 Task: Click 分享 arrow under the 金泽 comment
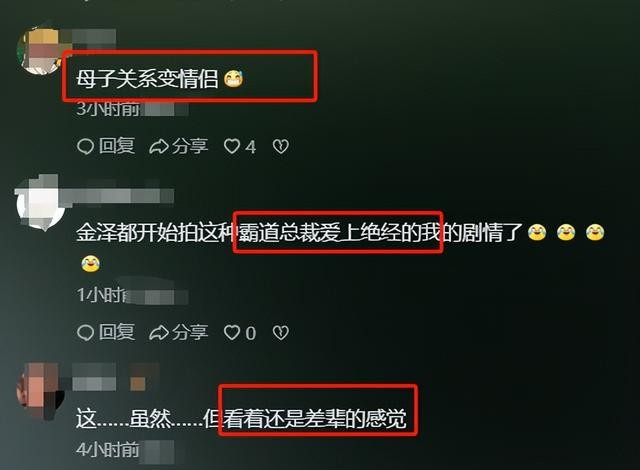click(x=179, y=333)
